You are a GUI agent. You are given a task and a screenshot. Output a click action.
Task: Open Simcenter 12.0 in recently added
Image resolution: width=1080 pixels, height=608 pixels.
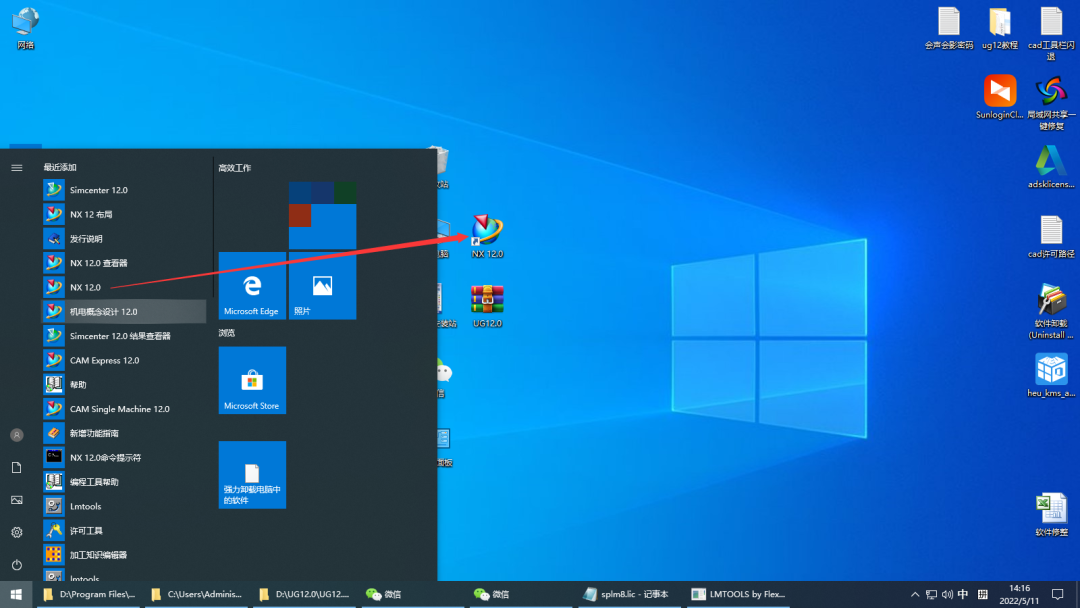click(98, 190)
